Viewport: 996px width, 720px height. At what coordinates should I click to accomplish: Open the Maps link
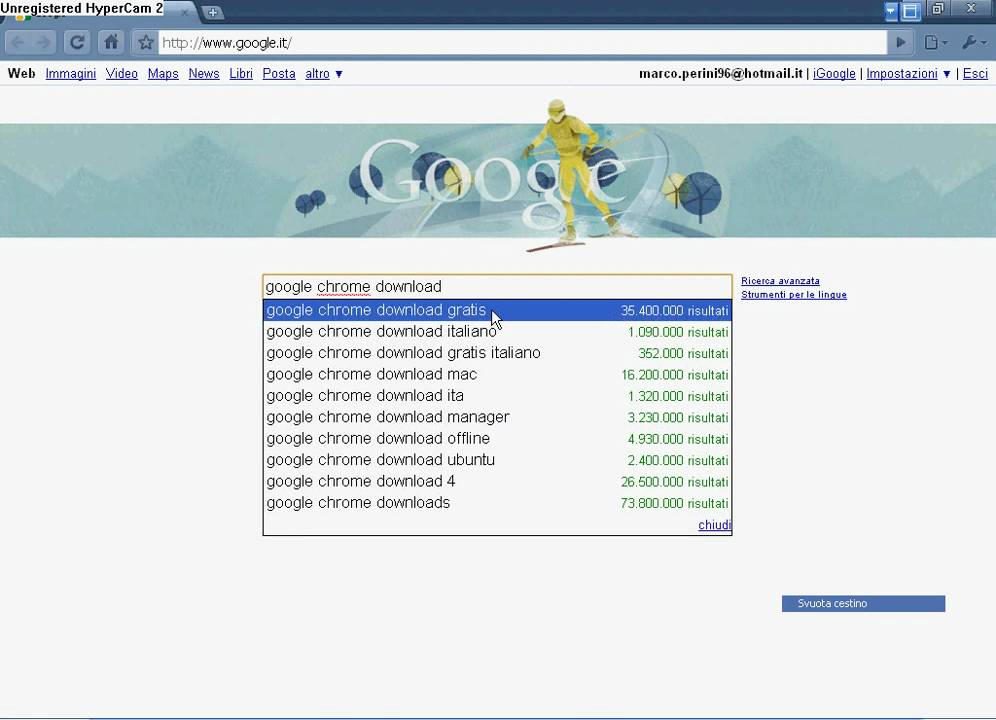coord(163,74)
